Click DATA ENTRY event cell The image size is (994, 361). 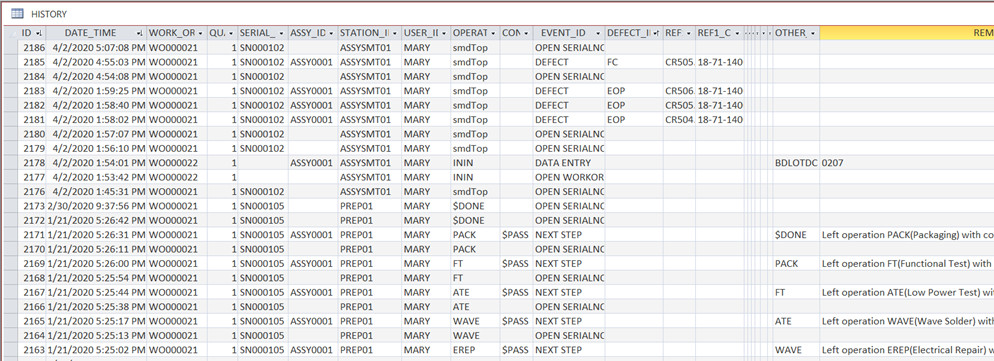tap(569, 162)
